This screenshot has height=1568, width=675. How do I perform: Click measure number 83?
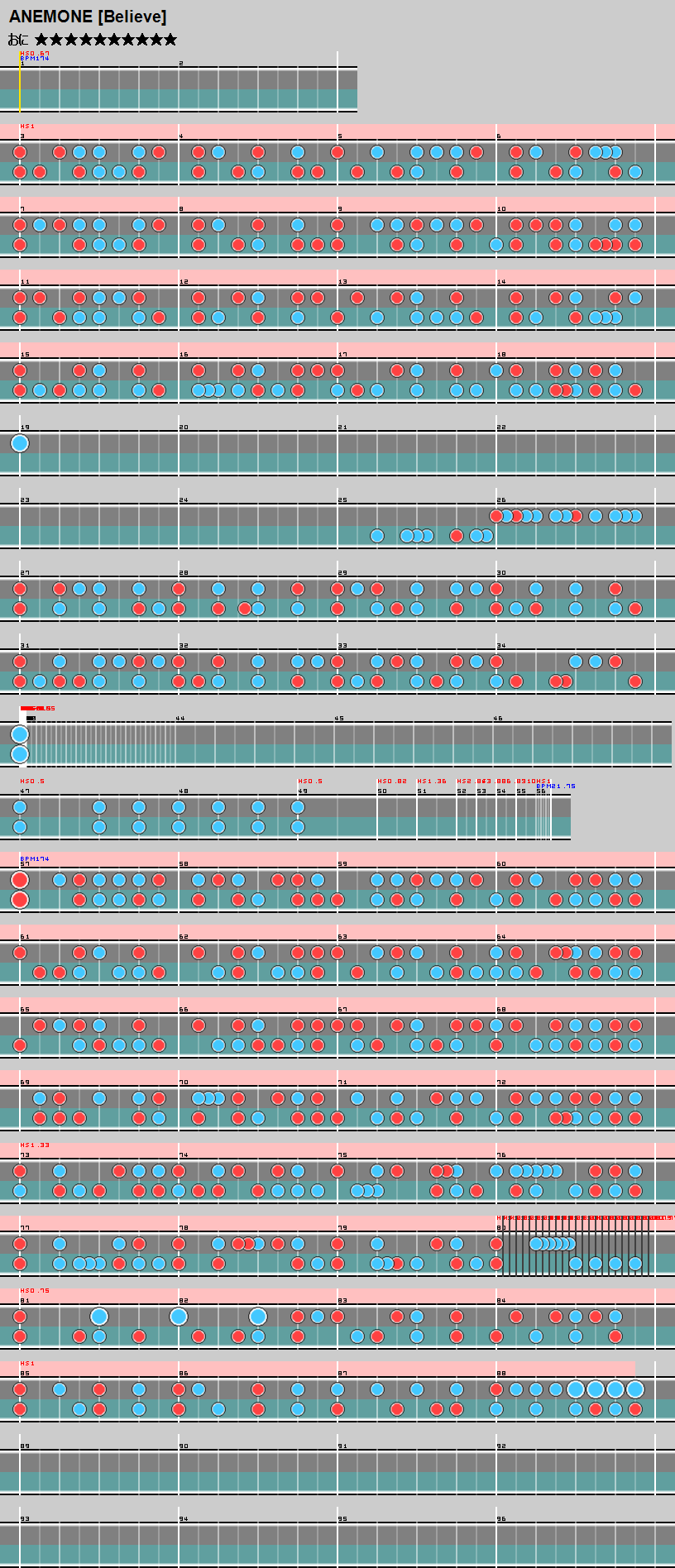click(342, 1301)
